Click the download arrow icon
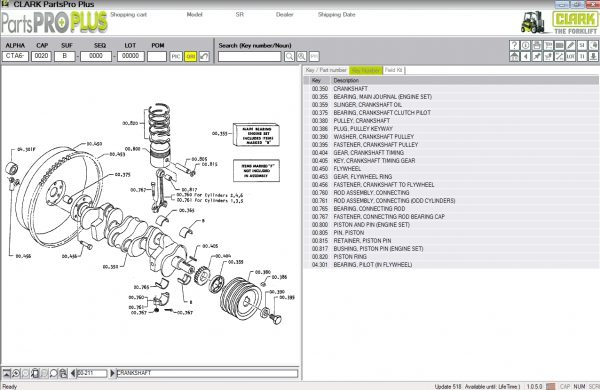Screen dimensions: 600x390 coord(593,56)
